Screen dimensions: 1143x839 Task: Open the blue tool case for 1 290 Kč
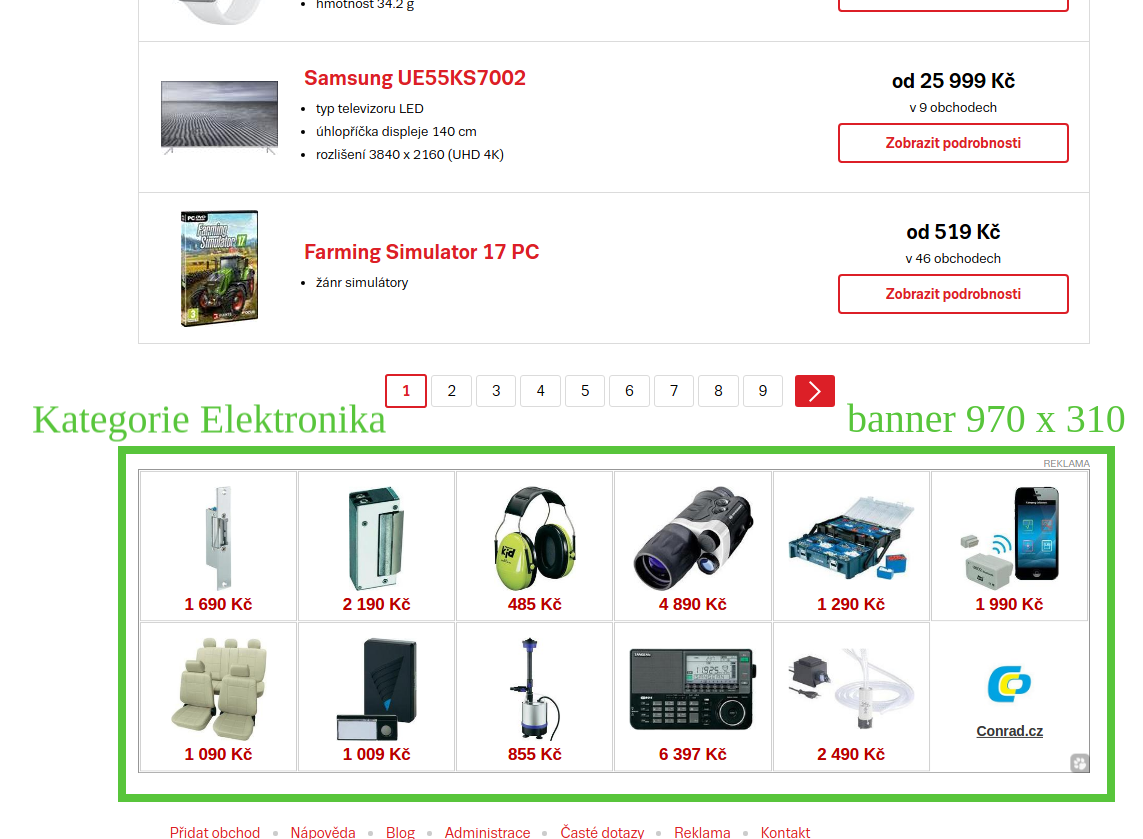[851, 546]
